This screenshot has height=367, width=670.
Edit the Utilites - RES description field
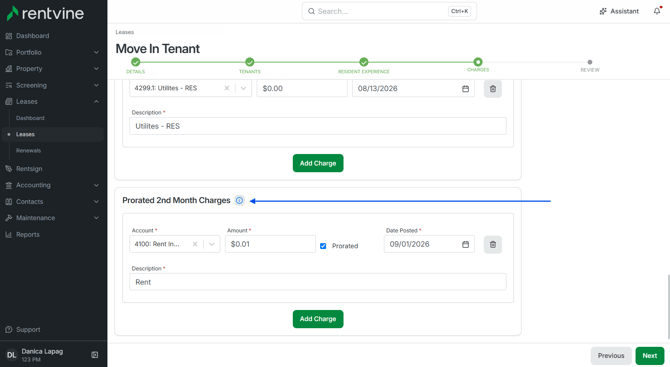point(318,126)
